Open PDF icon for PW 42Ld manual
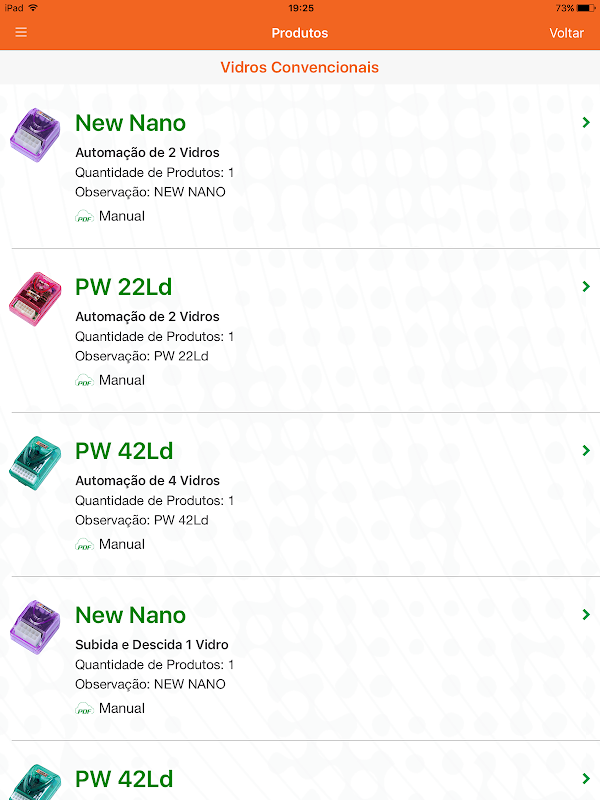 click(85, 545)
